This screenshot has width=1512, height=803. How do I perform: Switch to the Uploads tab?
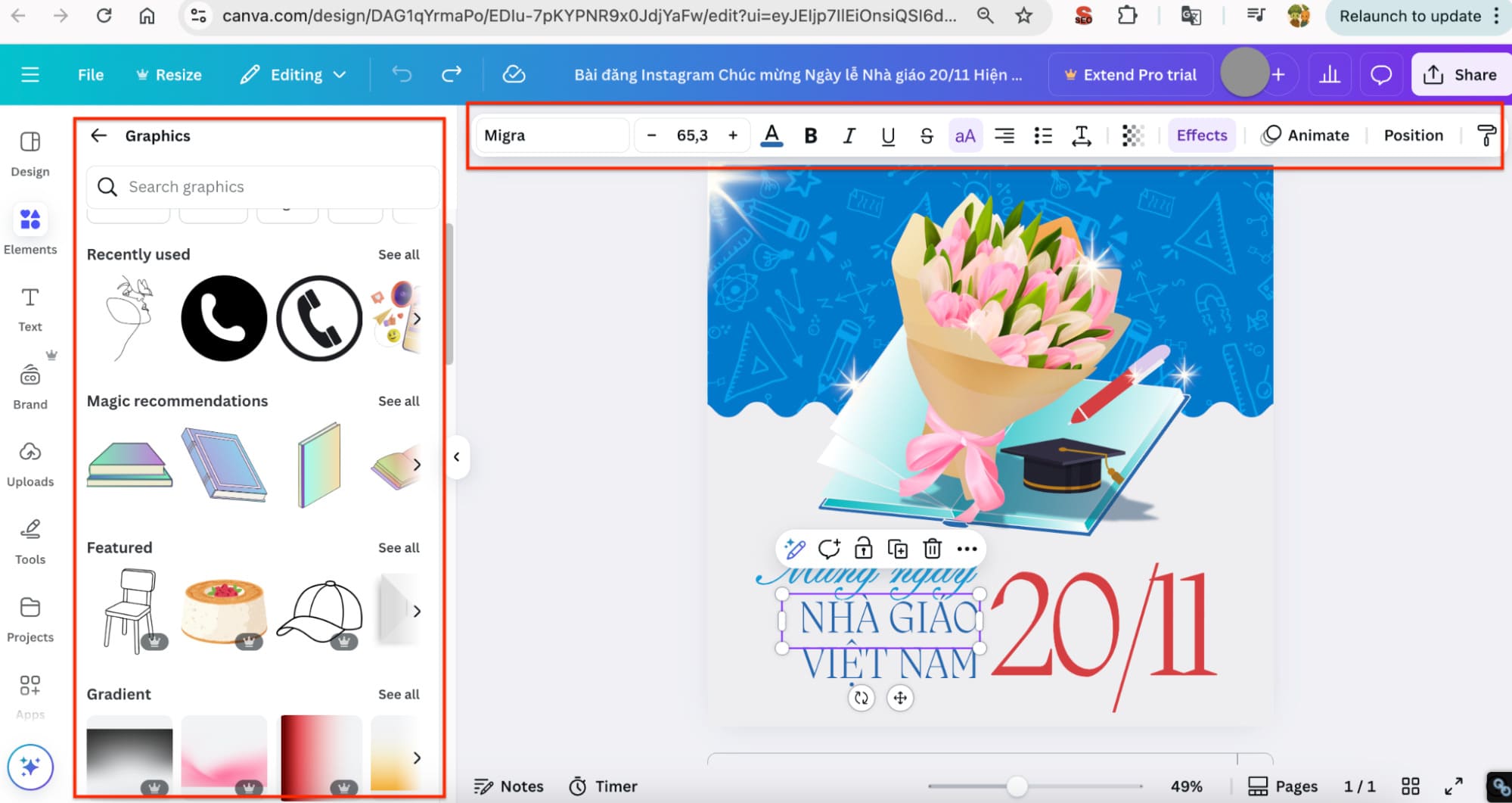click(30, 464)
